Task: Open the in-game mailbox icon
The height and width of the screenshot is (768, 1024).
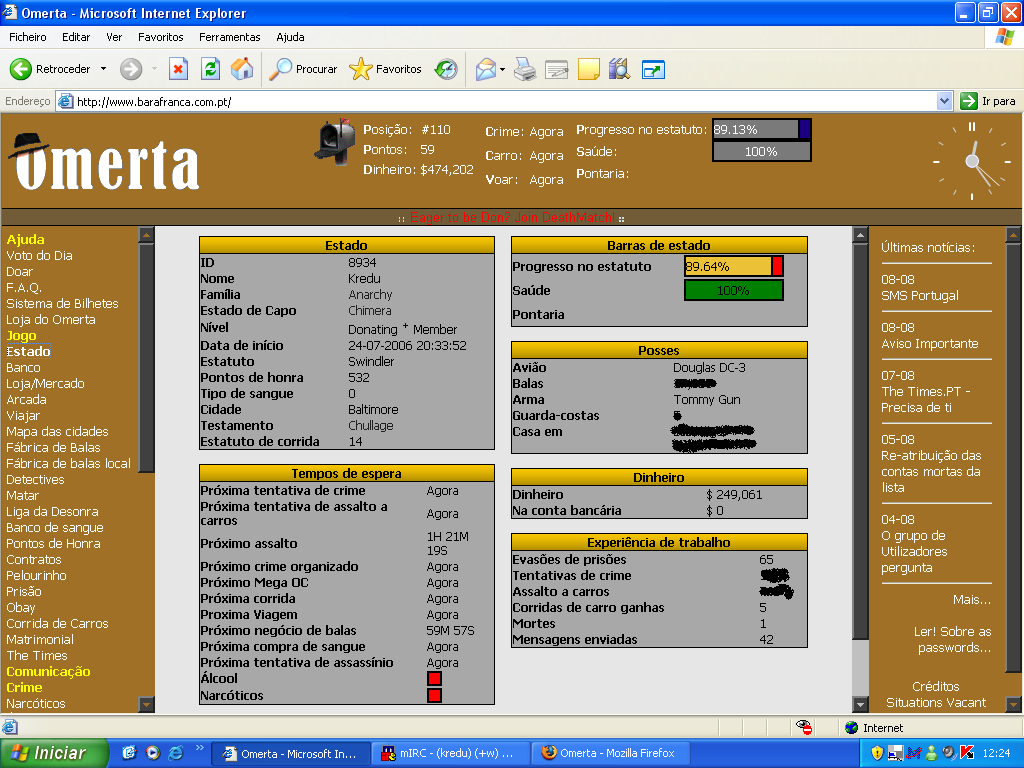Action: pyautogui.click(x=335, y=141)
